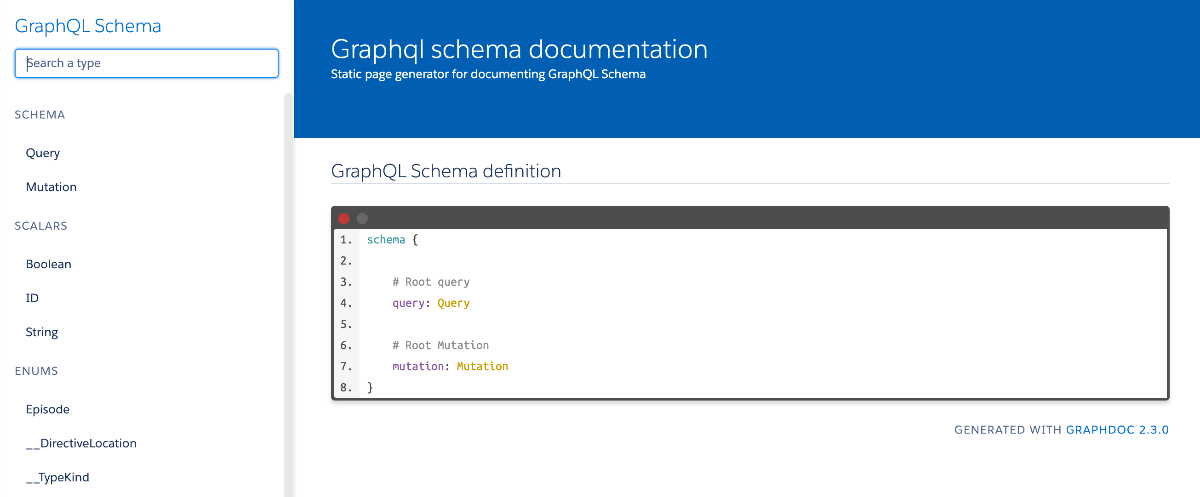
Task: Click the purple 'mutation:' field name
Action: (x=421, y=366)
